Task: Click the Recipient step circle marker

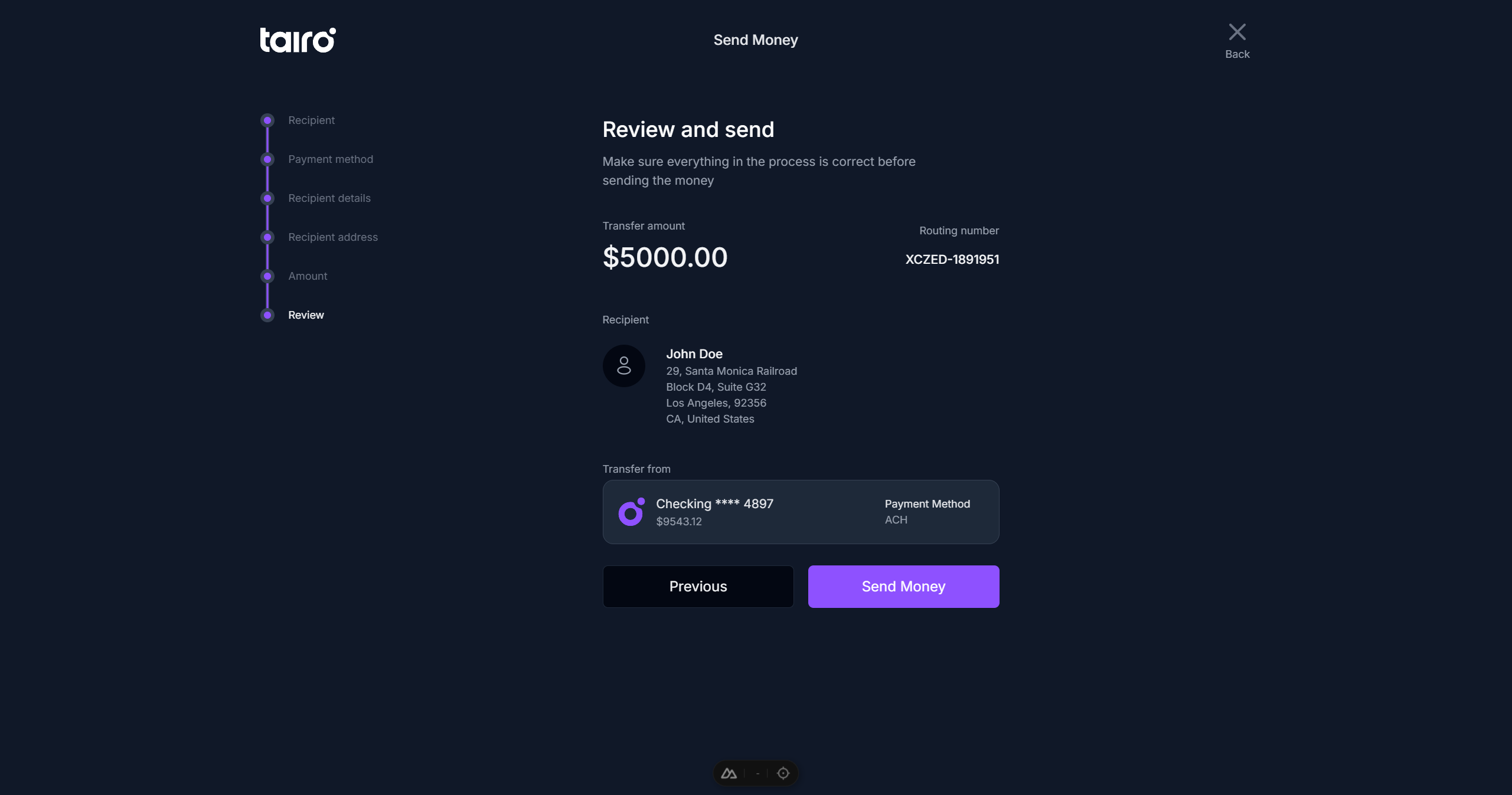Action: point(267,120)
